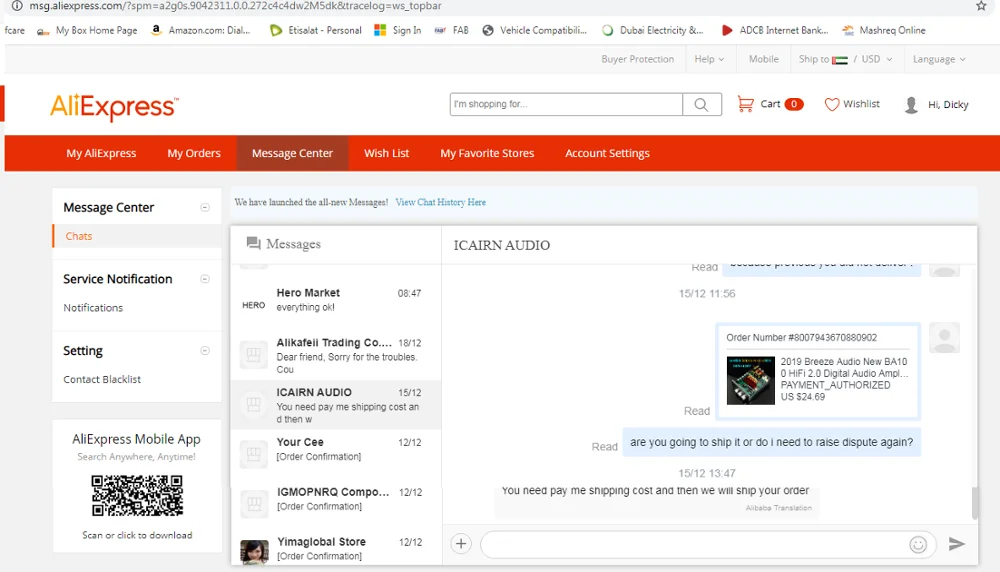Viewport: 1000px width, 572px height.
Task: Click the user account avatar icon
Action: (x=911, y=105)
